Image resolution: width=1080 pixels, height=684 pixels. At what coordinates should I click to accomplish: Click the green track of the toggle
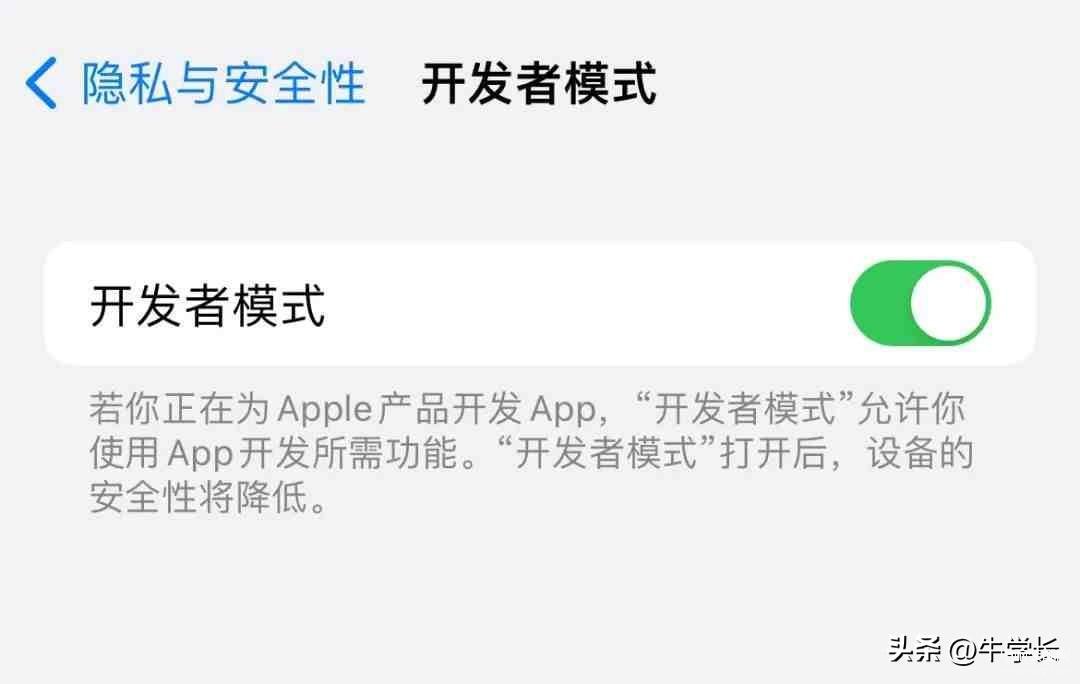click(x=880, y=303)
